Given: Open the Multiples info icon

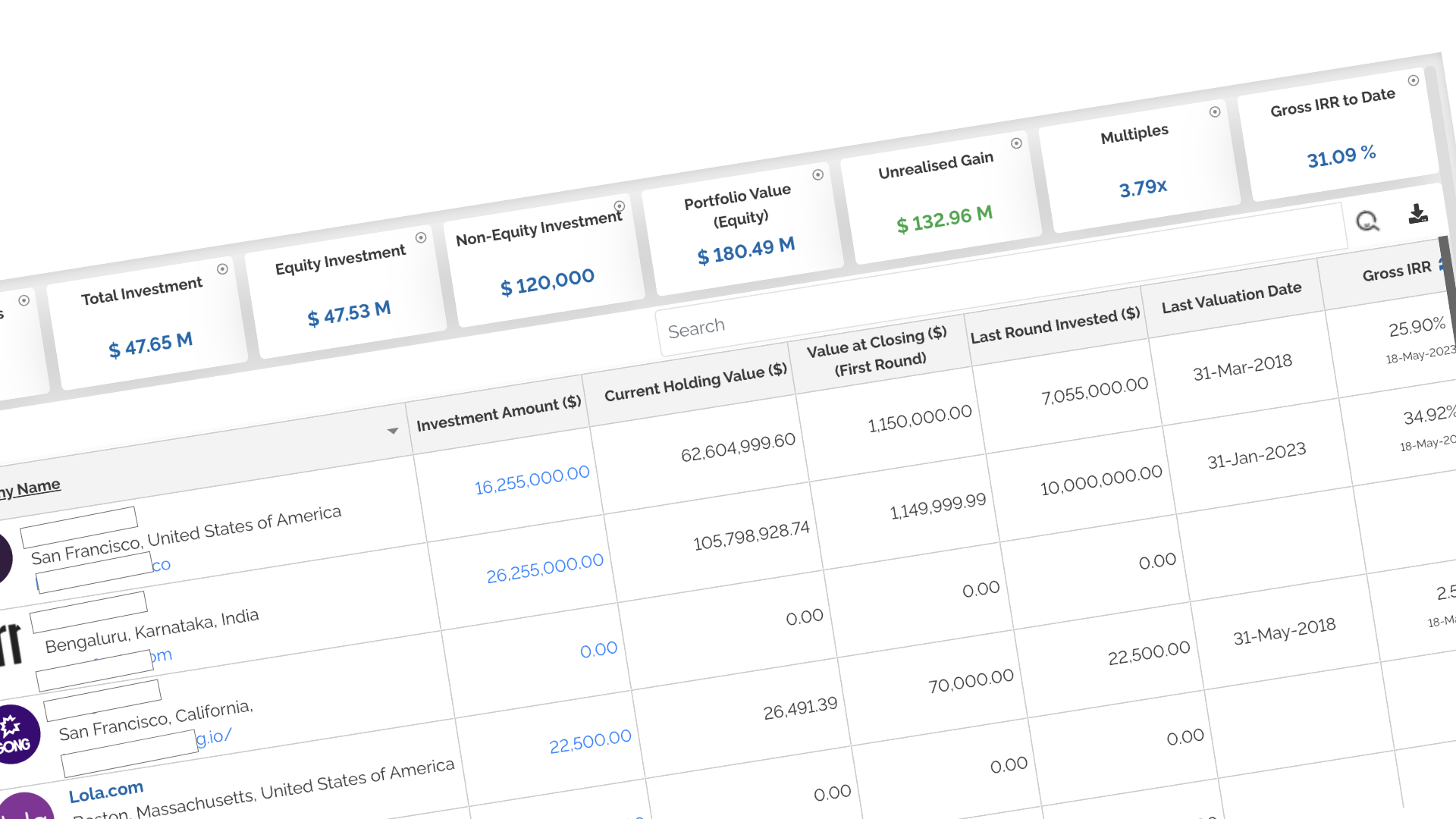Looking at the screenshot, I should pos(1216,111).
